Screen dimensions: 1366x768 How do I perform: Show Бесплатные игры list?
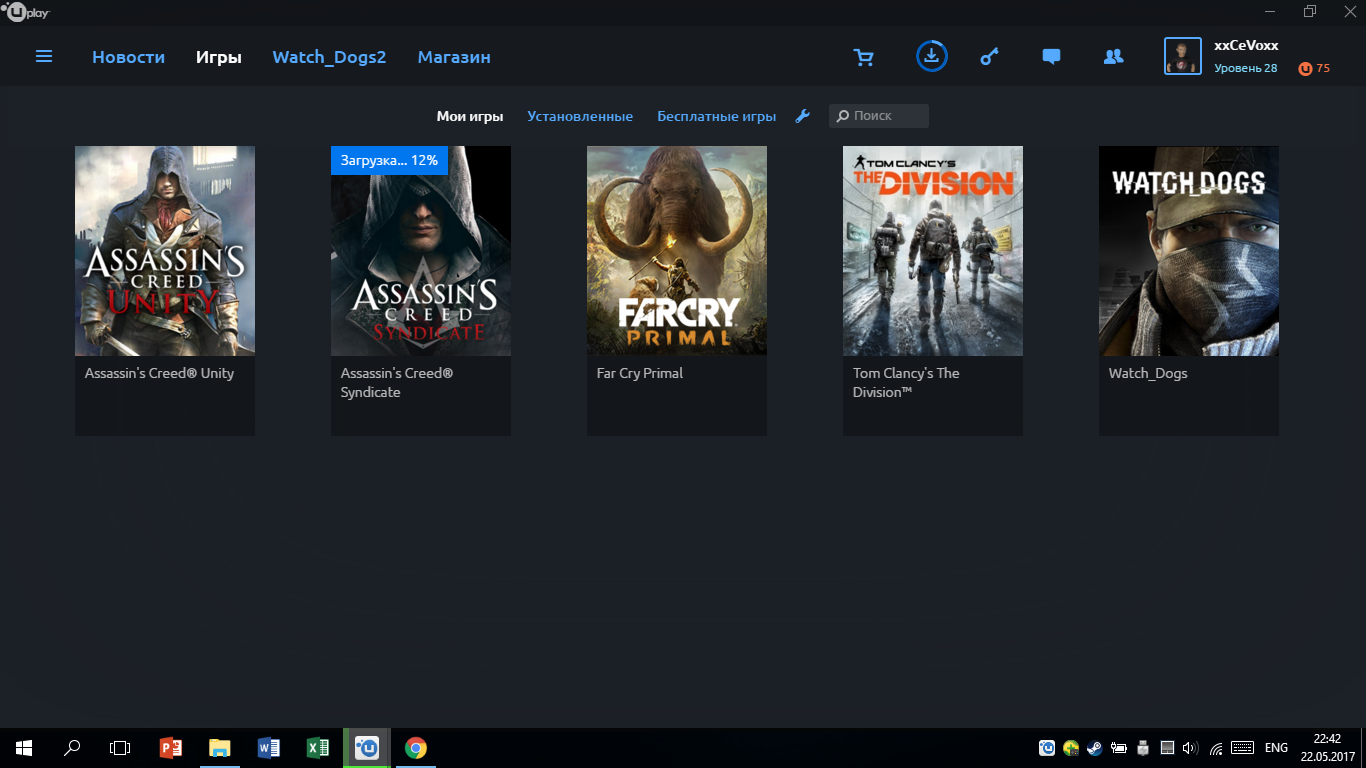[x=716, y=116]
